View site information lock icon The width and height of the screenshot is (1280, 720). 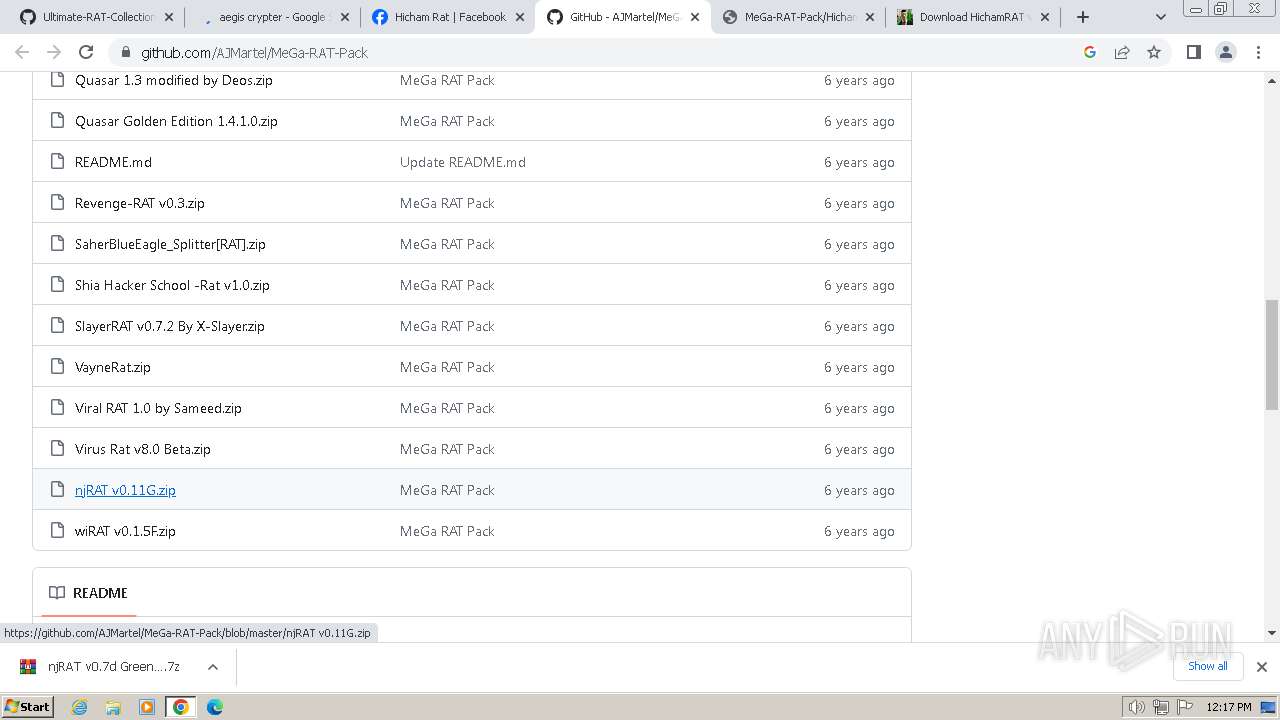point(125,52)
